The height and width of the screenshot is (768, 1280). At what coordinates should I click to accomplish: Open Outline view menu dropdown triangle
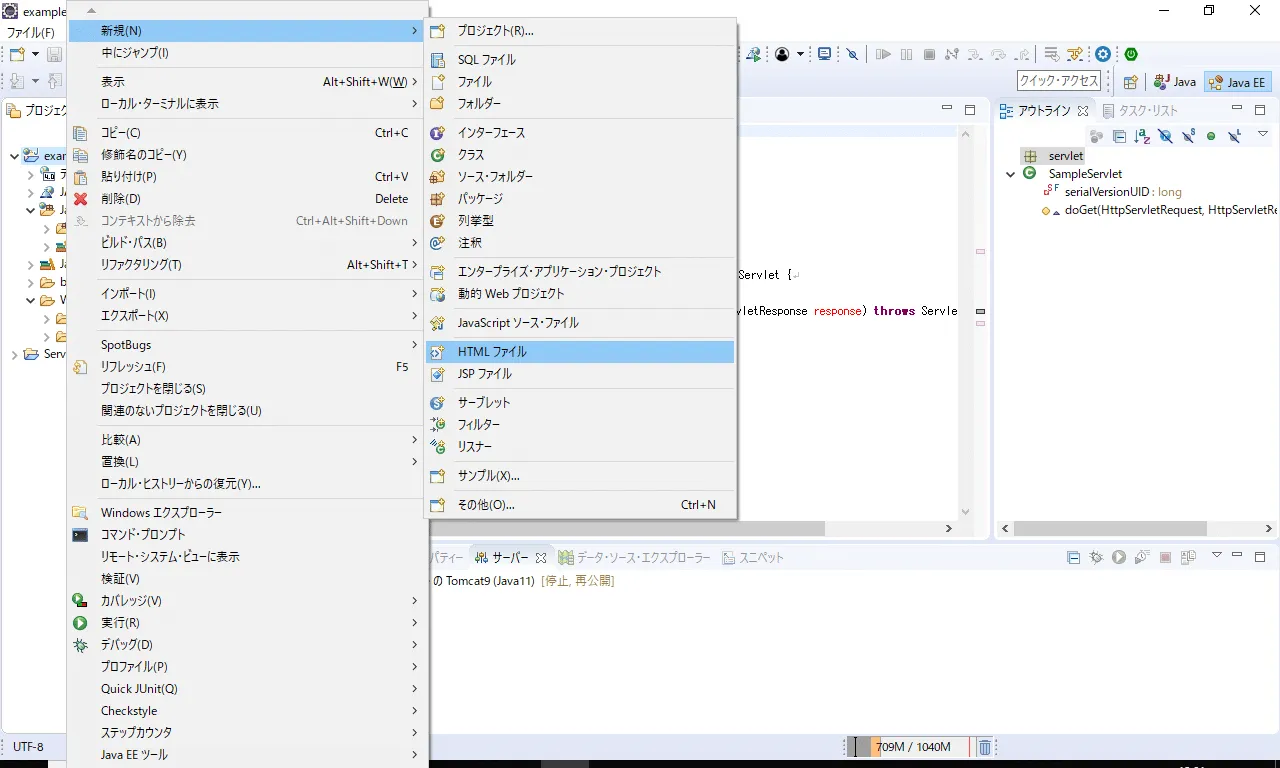(x=1264, y=134)
